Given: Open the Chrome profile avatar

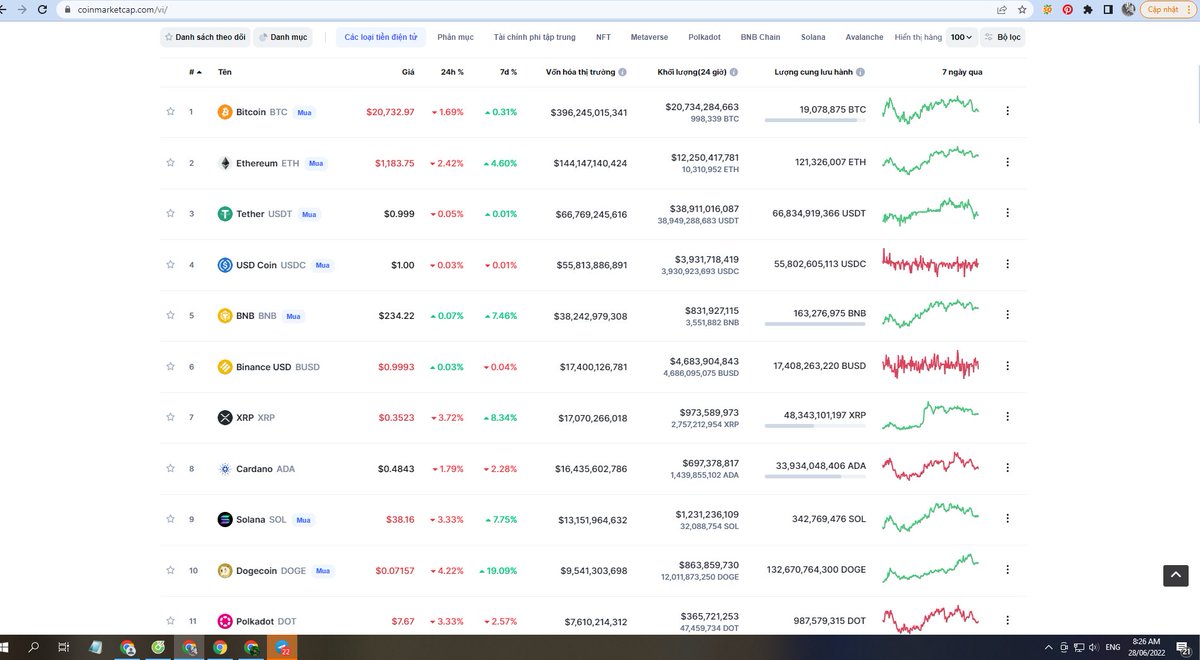Looking at the screenshot, I should 1128,9.
